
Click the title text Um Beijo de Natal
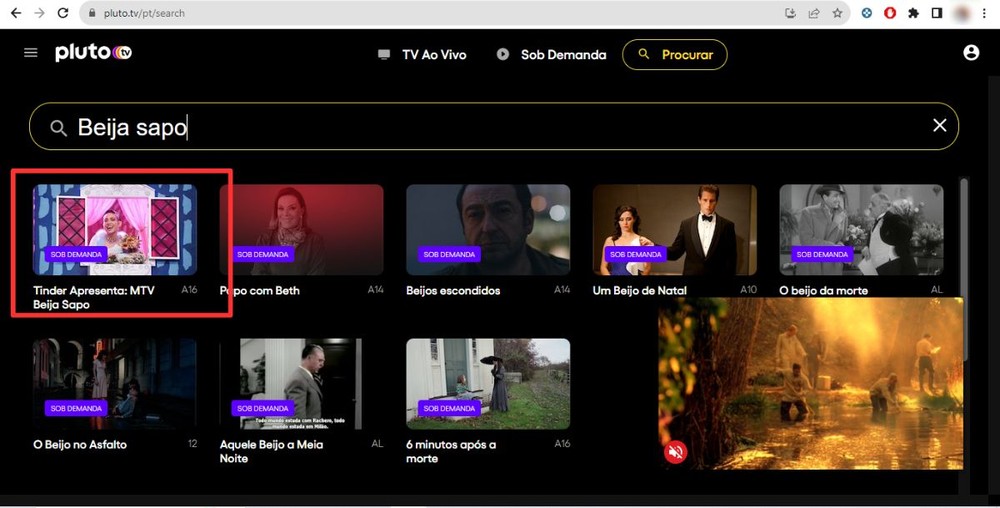[x=640, y=291]
